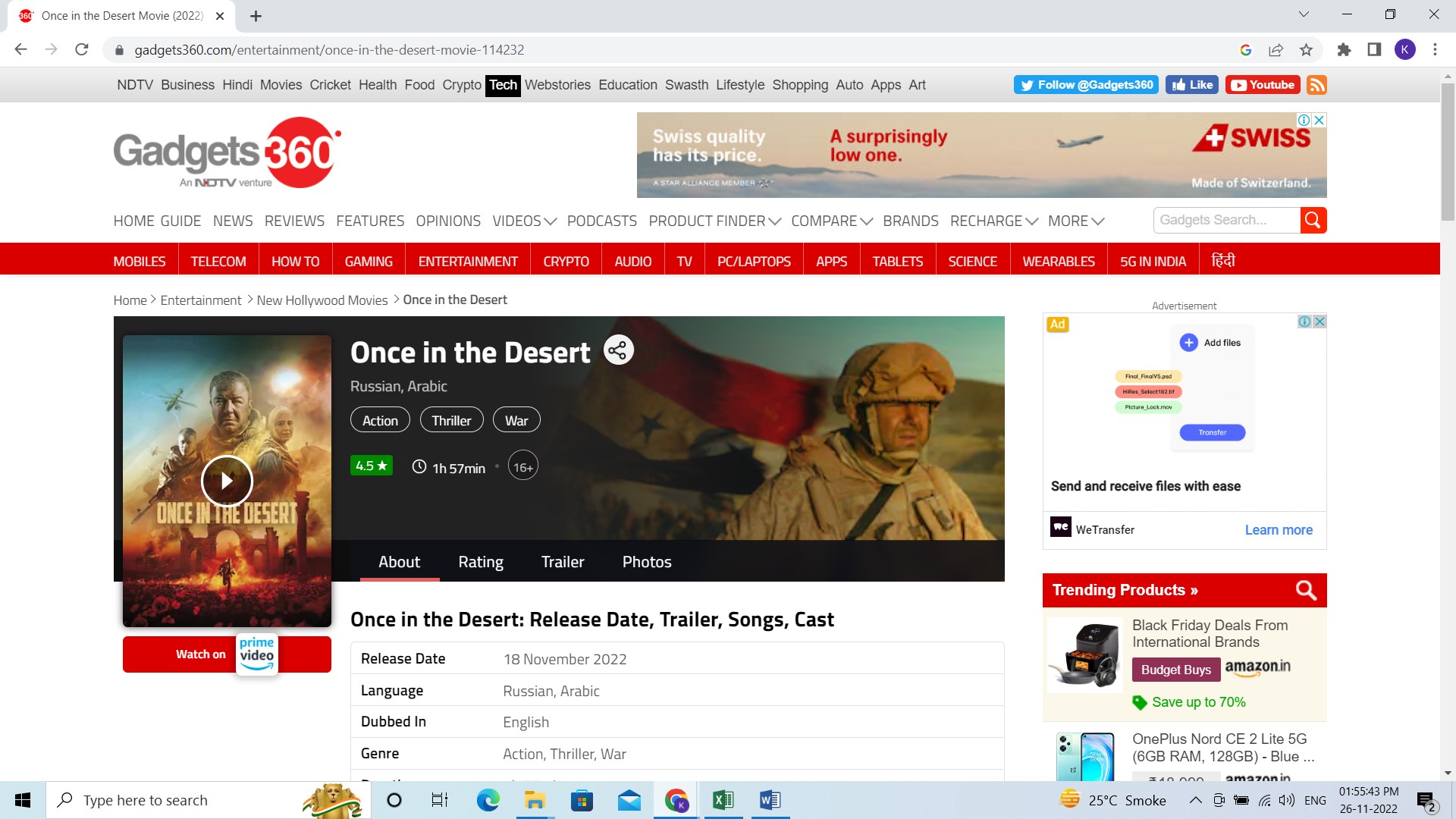This screenshot has width=1456, height=819.
Task: Open the tab search chevron in title bar
Action: point(1304,14)
